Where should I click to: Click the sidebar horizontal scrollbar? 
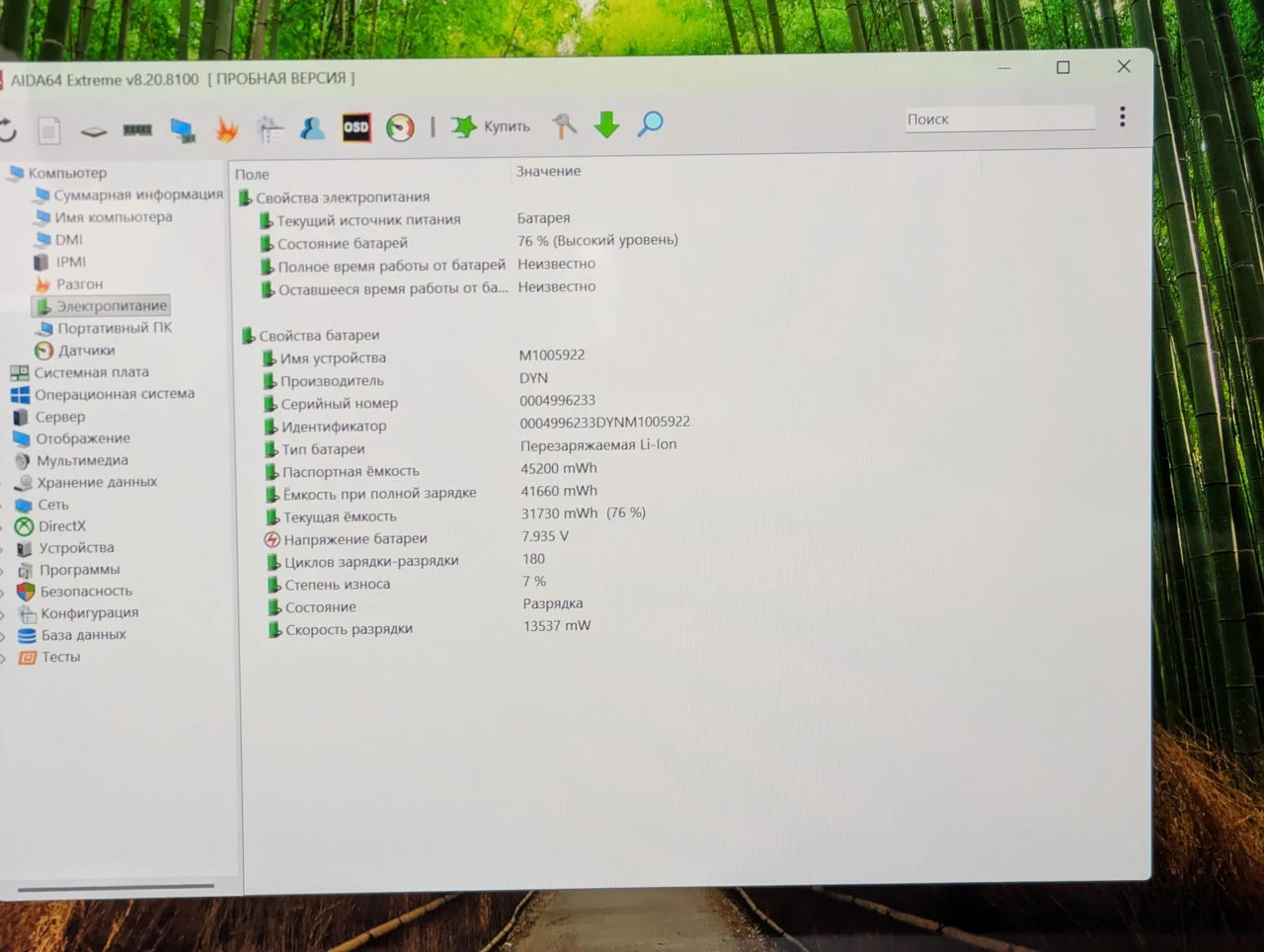pyautogui.click(x=116, y=888)
